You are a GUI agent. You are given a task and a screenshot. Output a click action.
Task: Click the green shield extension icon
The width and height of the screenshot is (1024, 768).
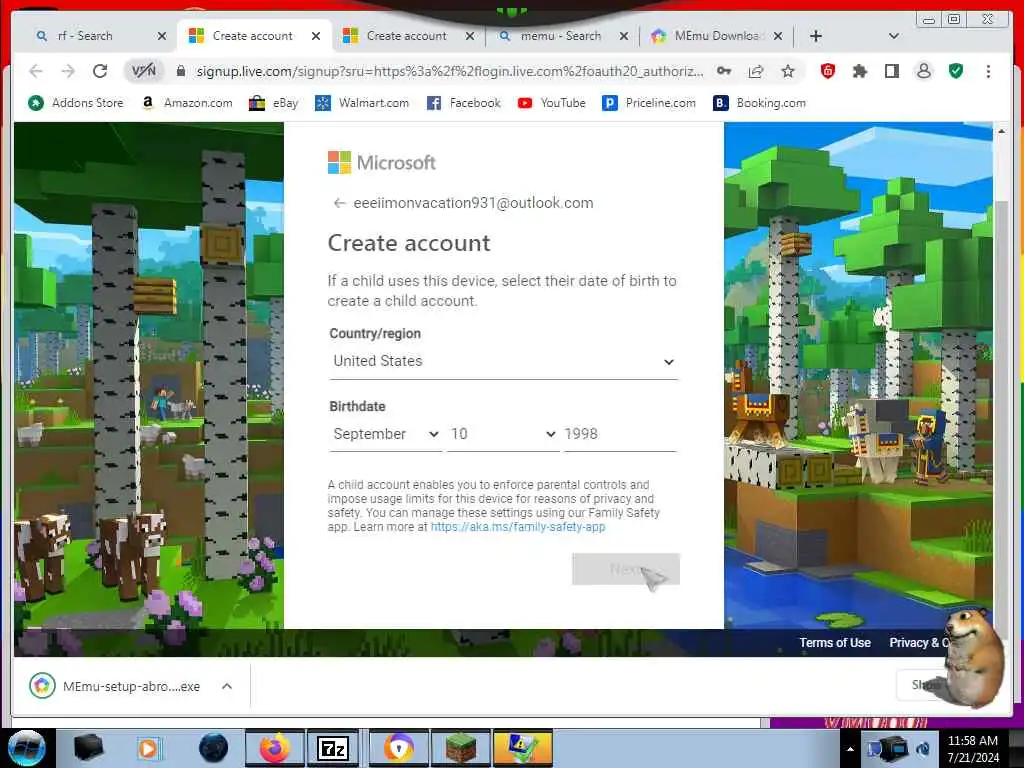pyautogui.click(x=956, y=71)
